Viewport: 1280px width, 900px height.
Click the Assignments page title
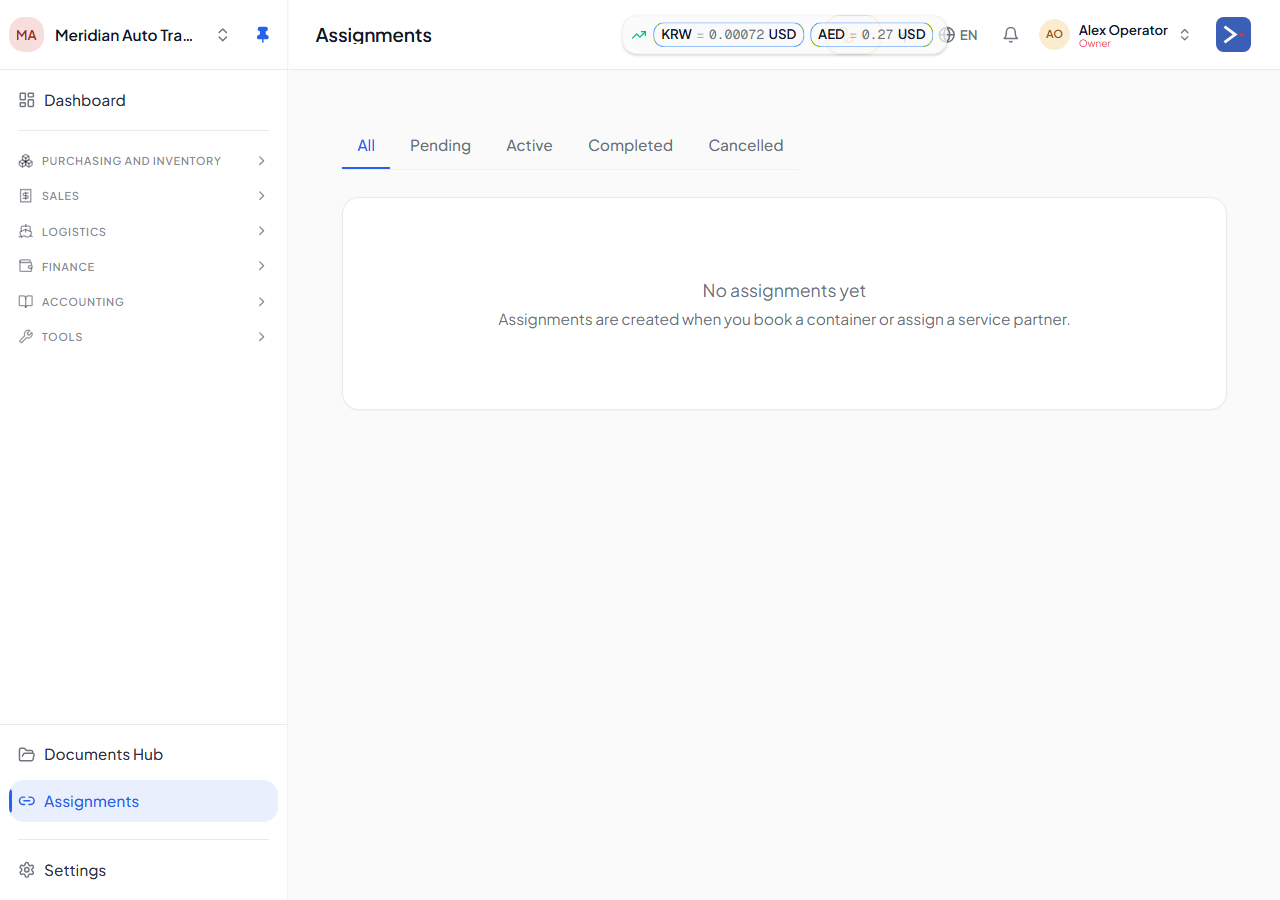pyautogui.click(x=374, y=35)
